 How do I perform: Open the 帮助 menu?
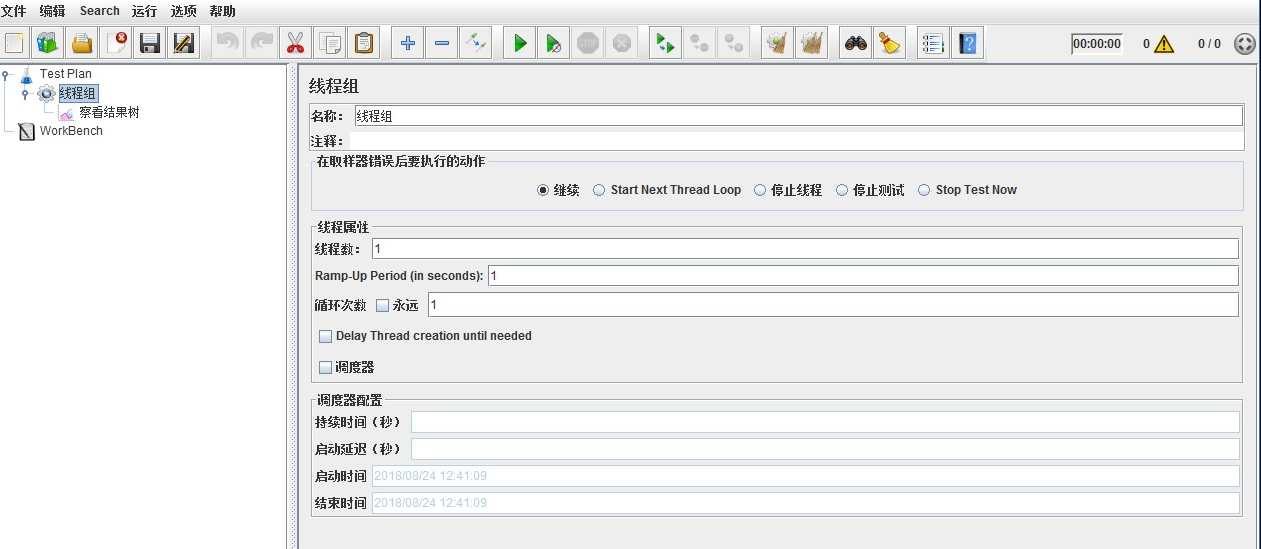point(223,11)
